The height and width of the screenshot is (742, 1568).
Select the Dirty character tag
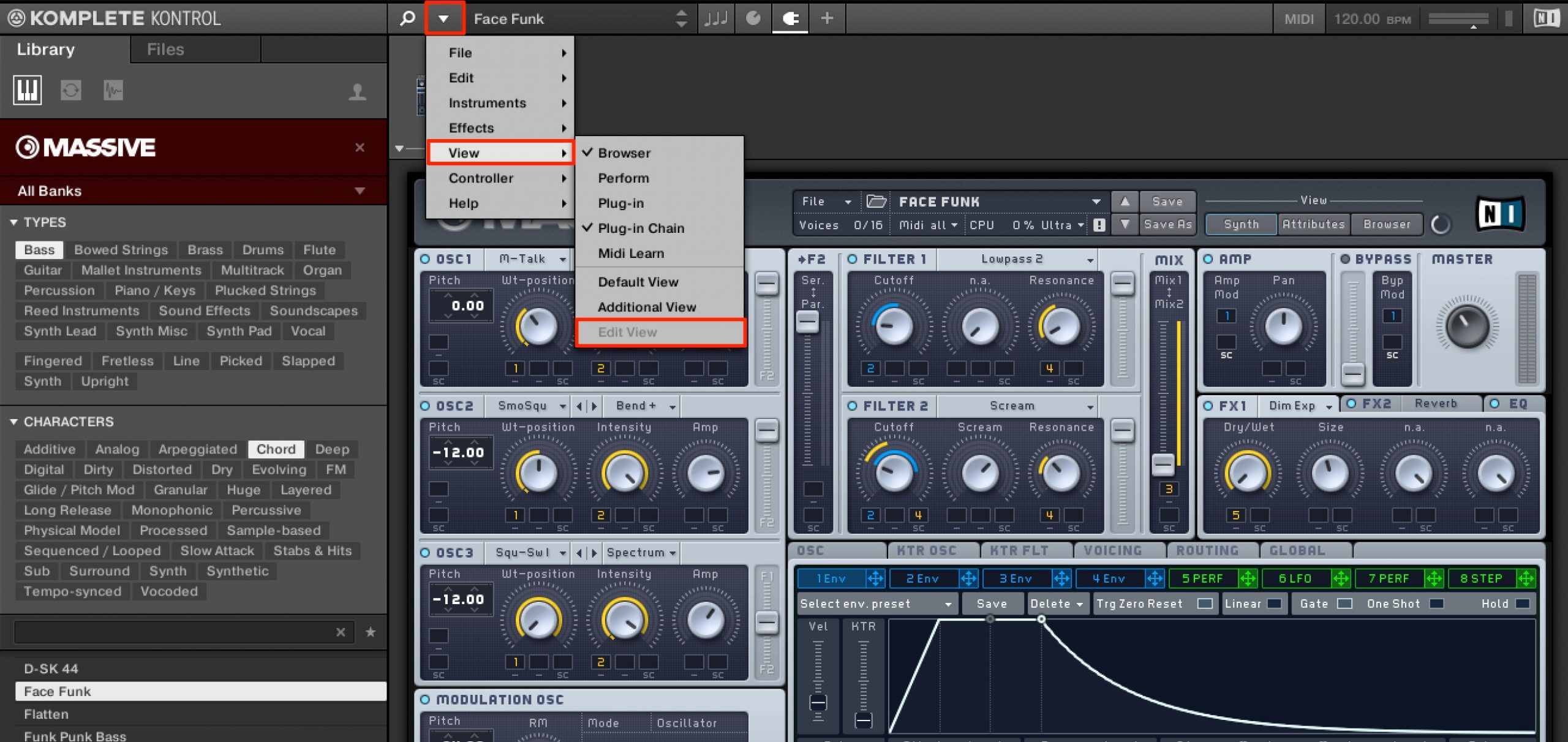[99, 469]
